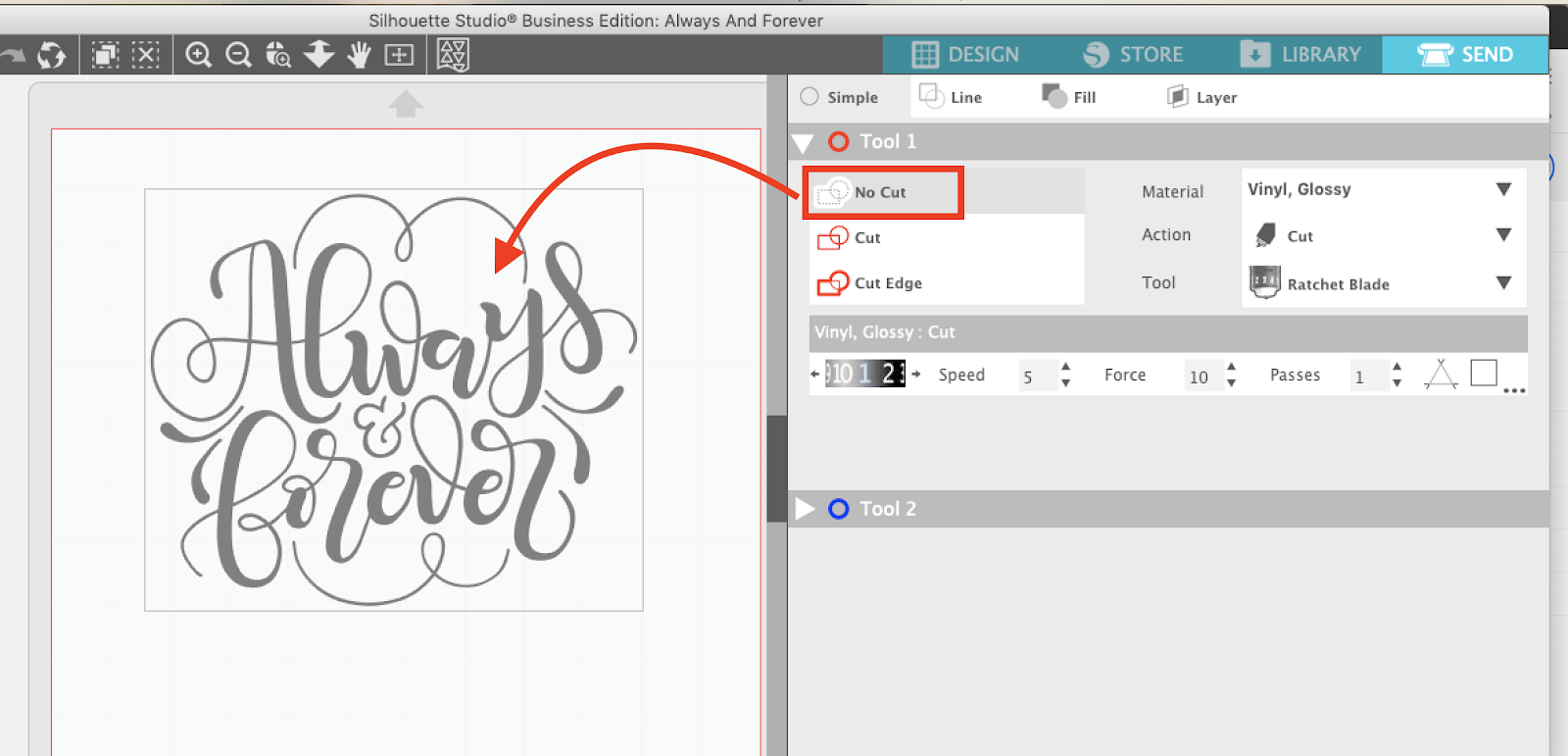The height and width of the screenshot is (756, 1568).
Task: Click the up arrow above the cutting mat
Action: click(x=405, y=104)
